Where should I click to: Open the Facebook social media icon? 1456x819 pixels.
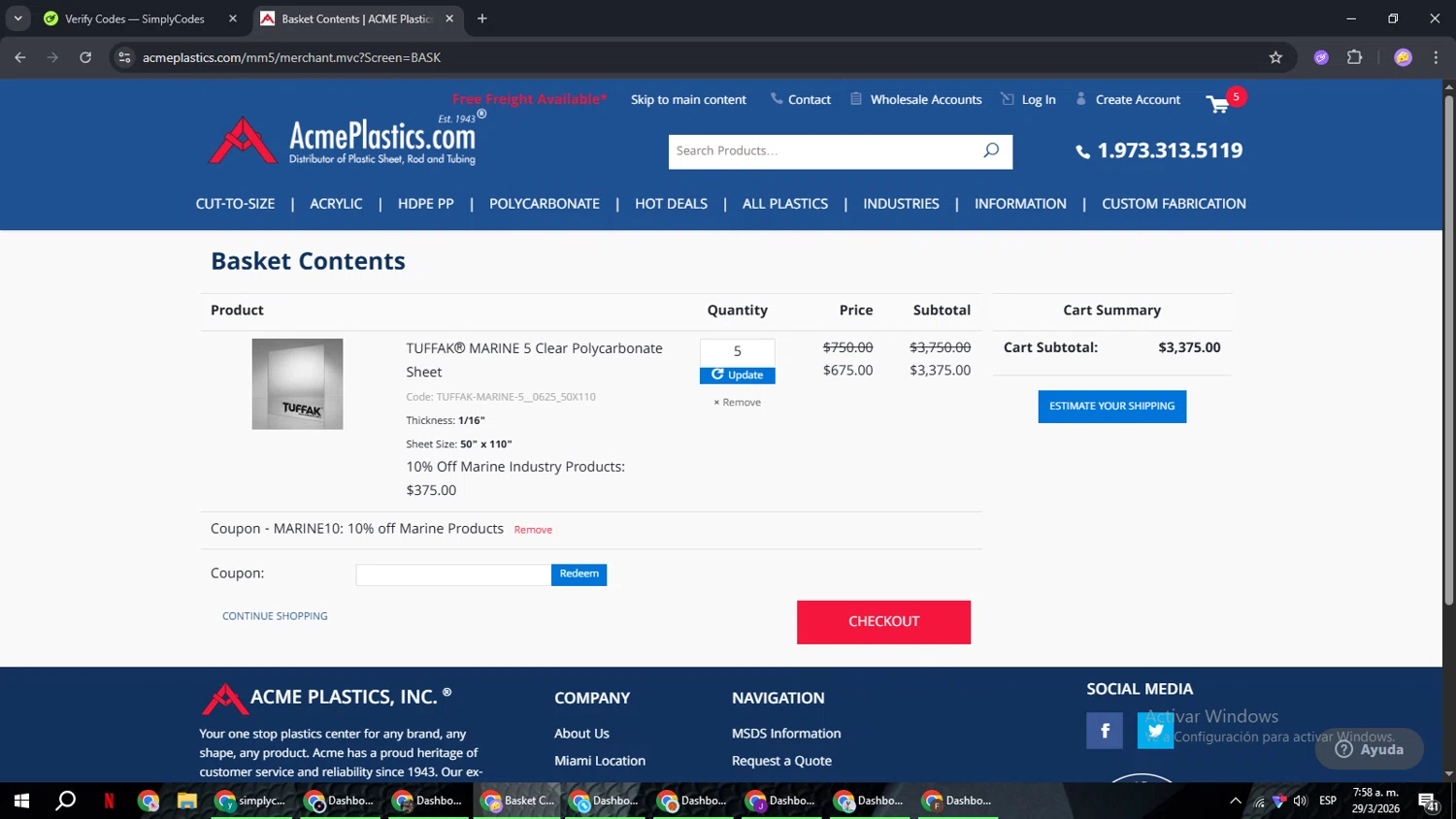pos(1105,731)
